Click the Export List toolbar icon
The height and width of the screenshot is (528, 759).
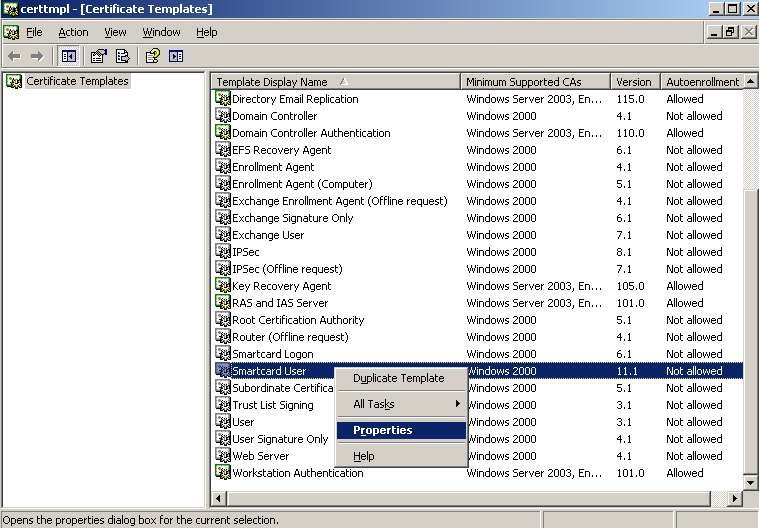(x=122, y=57)
